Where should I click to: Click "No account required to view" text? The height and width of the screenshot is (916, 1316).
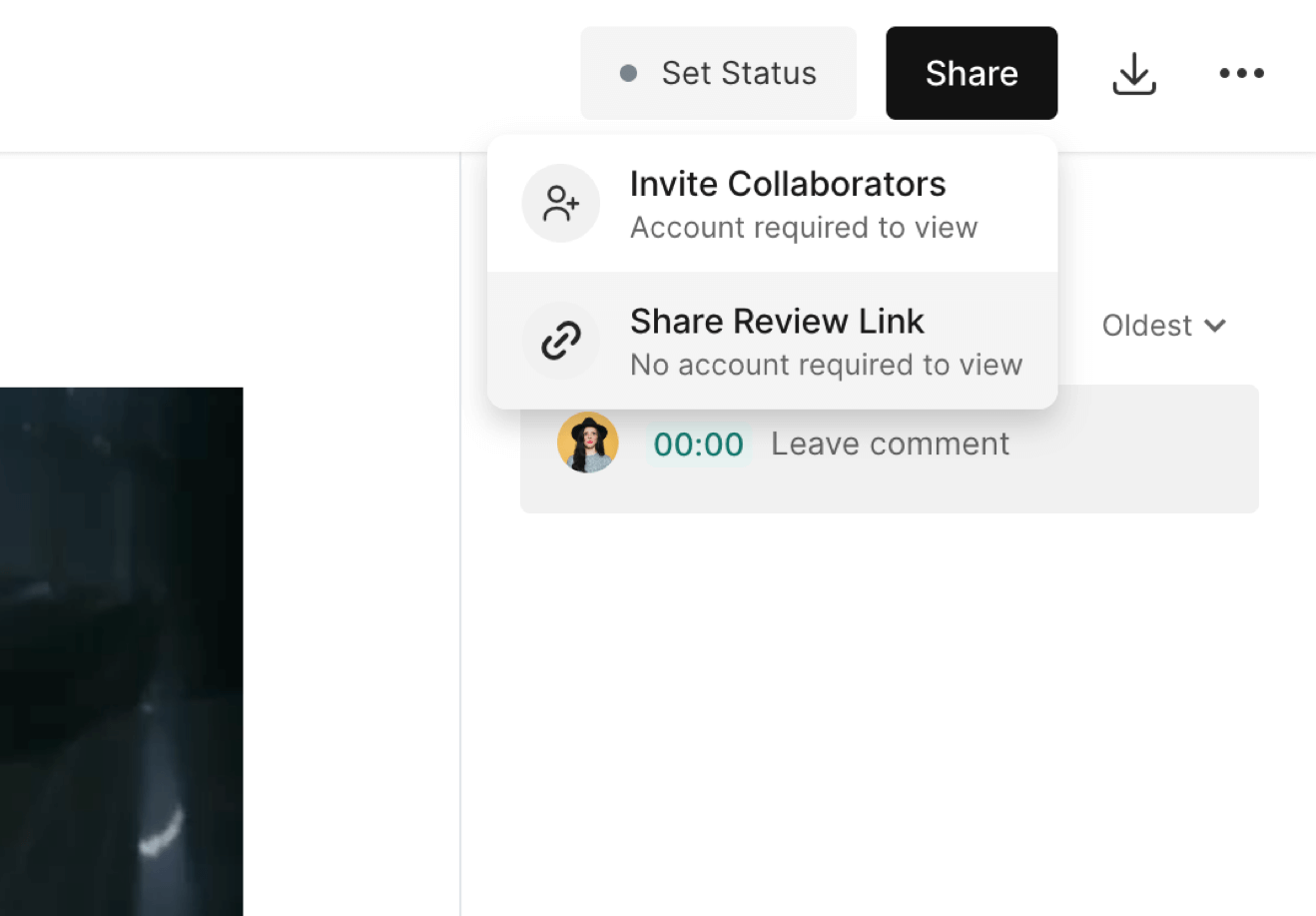[826, 366]
